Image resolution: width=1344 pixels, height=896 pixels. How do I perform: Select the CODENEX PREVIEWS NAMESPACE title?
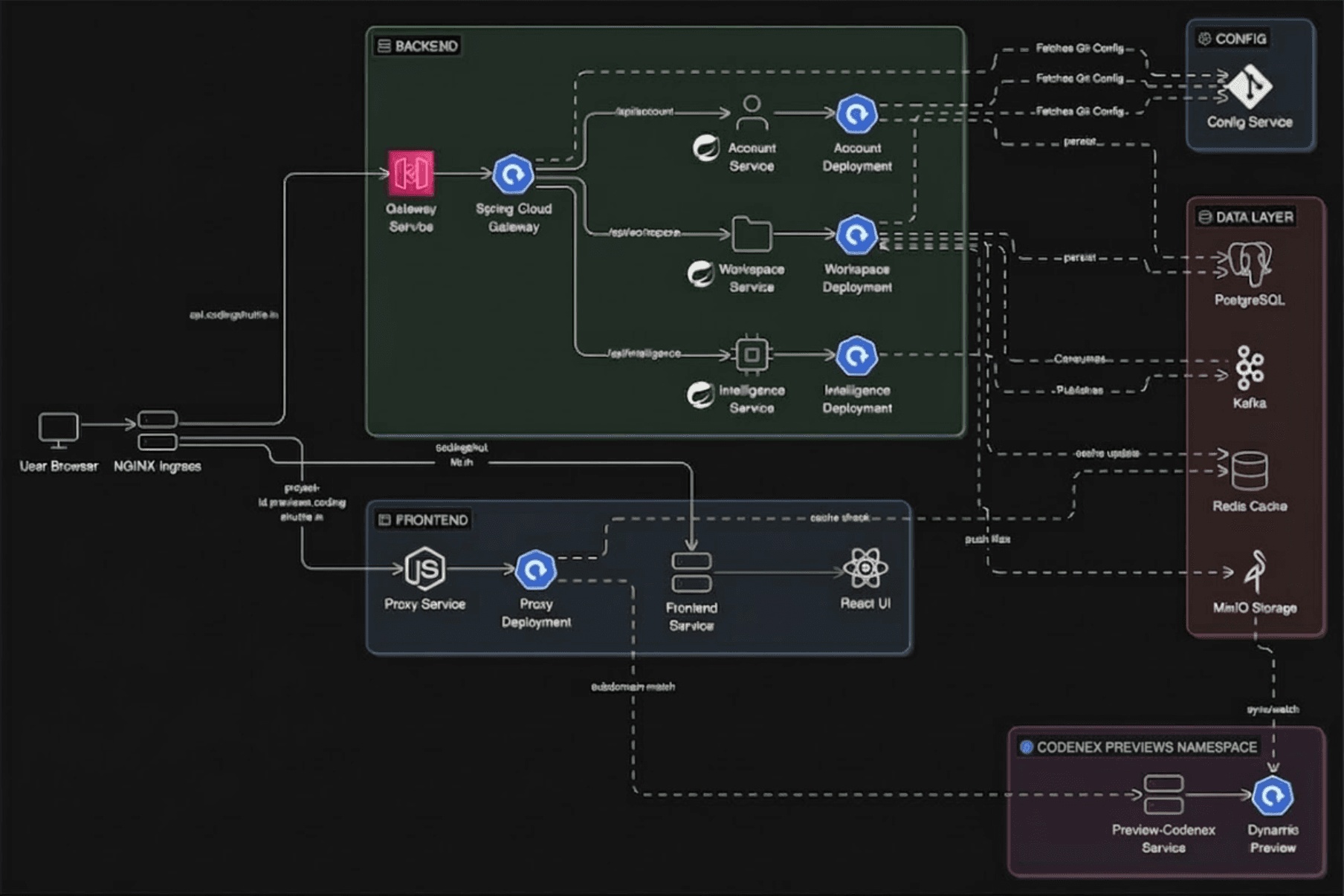click(x=1147, y=747)
